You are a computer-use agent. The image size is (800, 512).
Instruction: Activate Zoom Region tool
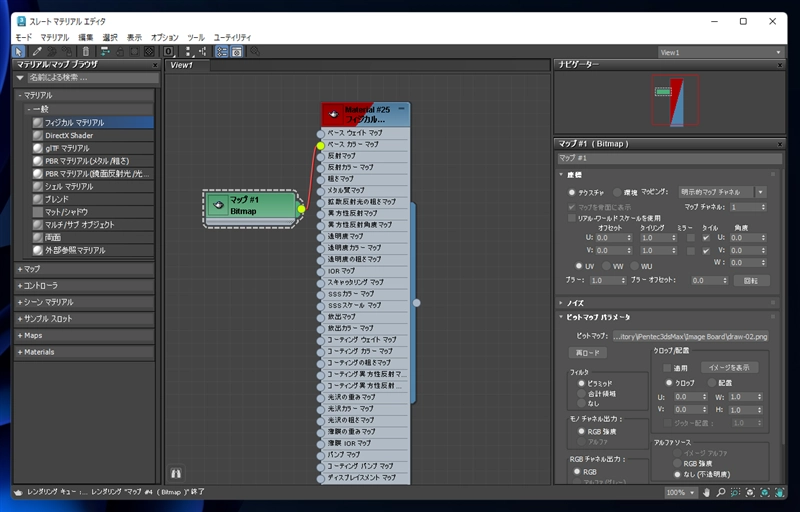pyautogui.click(x=735, y=493)
